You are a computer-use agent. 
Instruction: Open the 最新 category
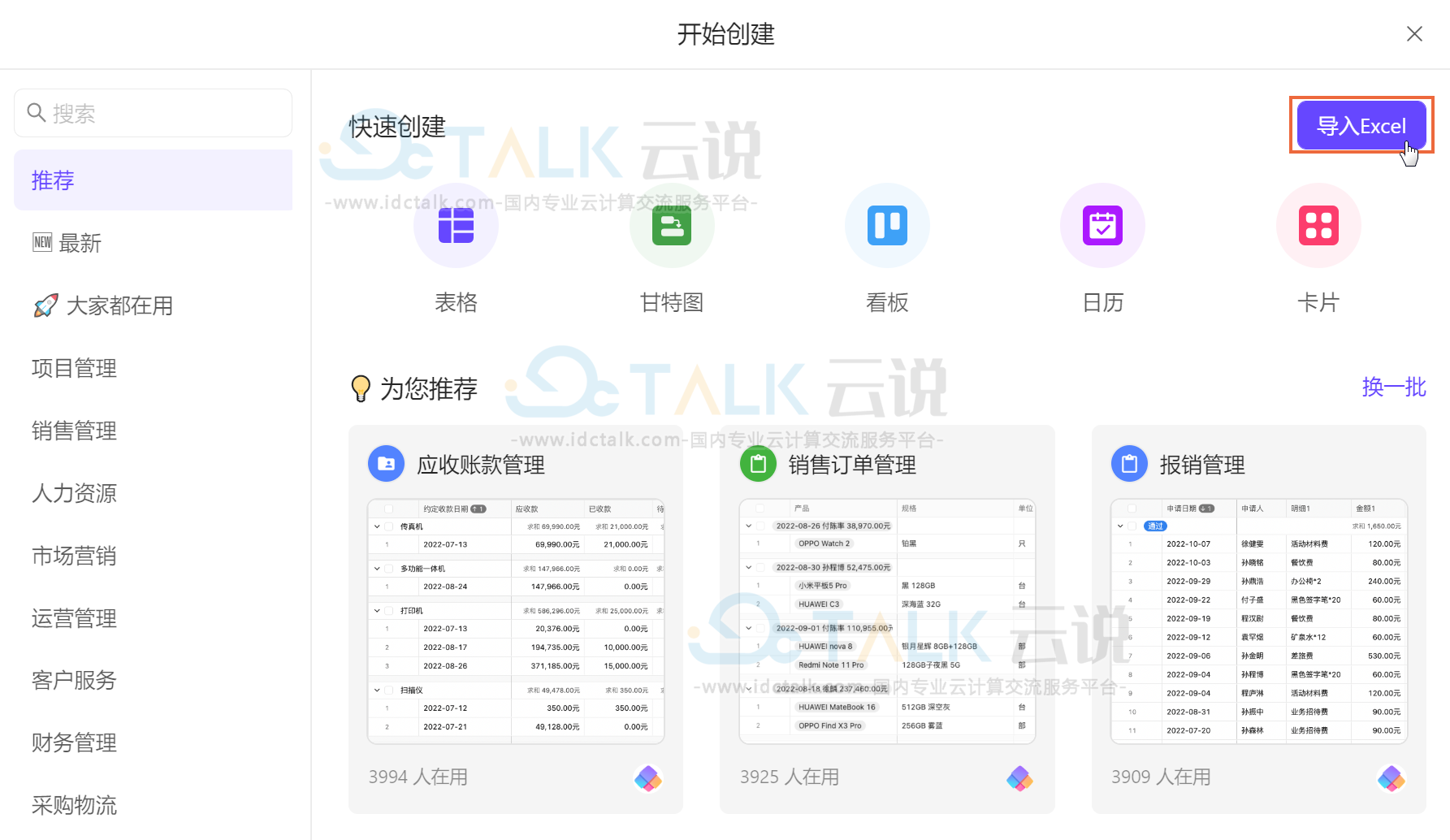[x=154, y=243]
